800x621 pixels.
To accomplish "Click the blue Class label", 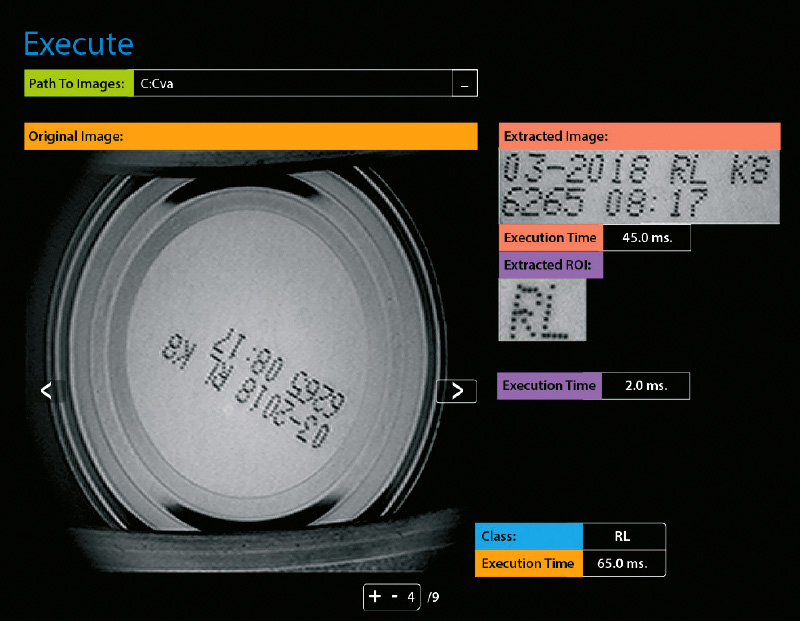I will pos(529,537).
